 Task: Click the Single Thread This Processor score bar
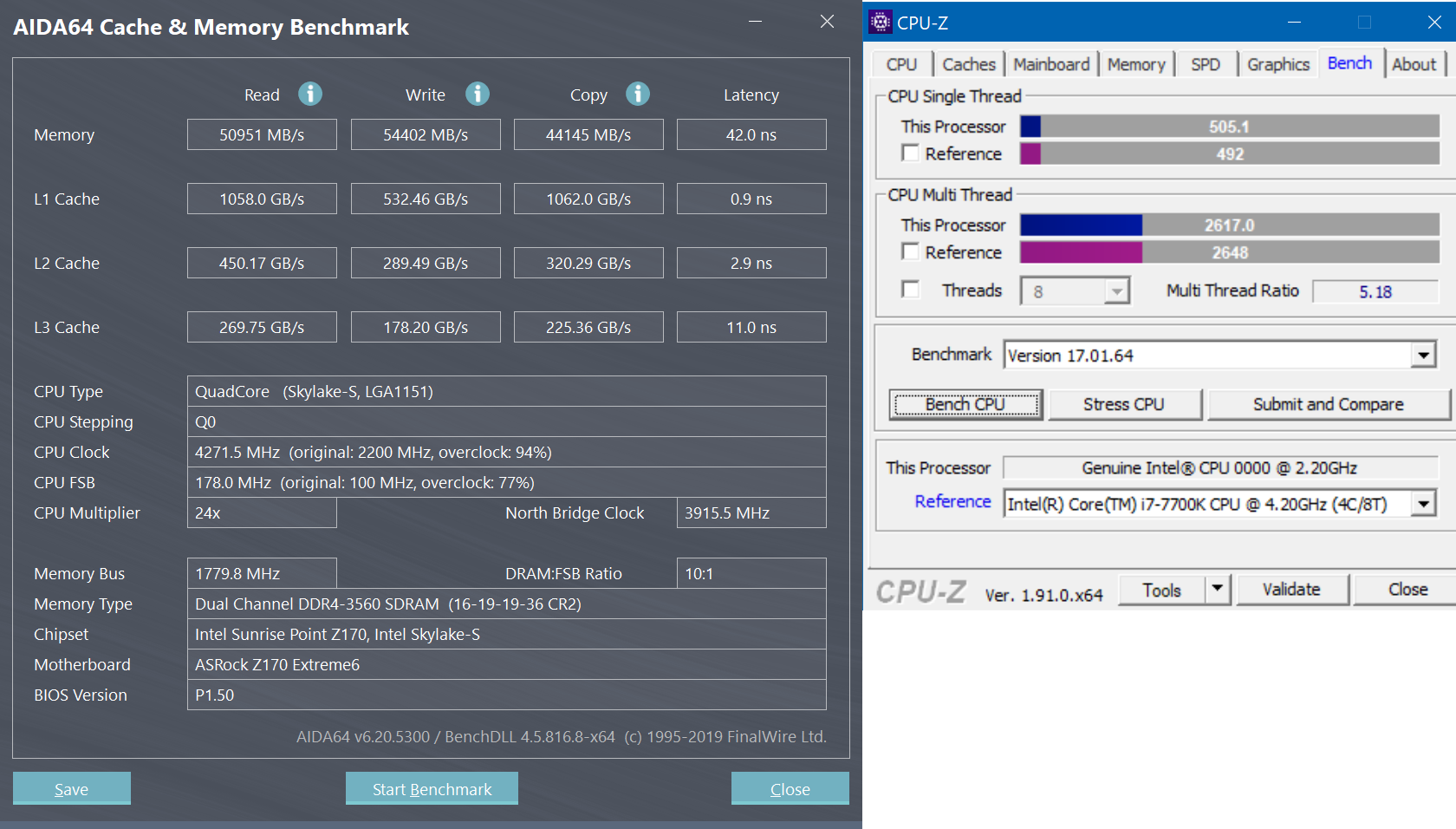tap(1230, 127)
